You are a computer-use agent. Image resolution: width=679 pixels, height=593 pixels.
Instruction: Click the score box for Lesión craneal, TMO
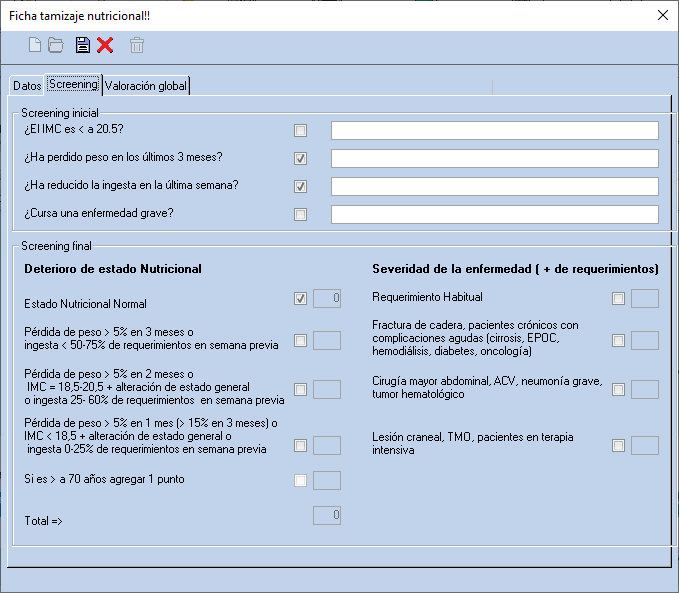click(645, 445)
